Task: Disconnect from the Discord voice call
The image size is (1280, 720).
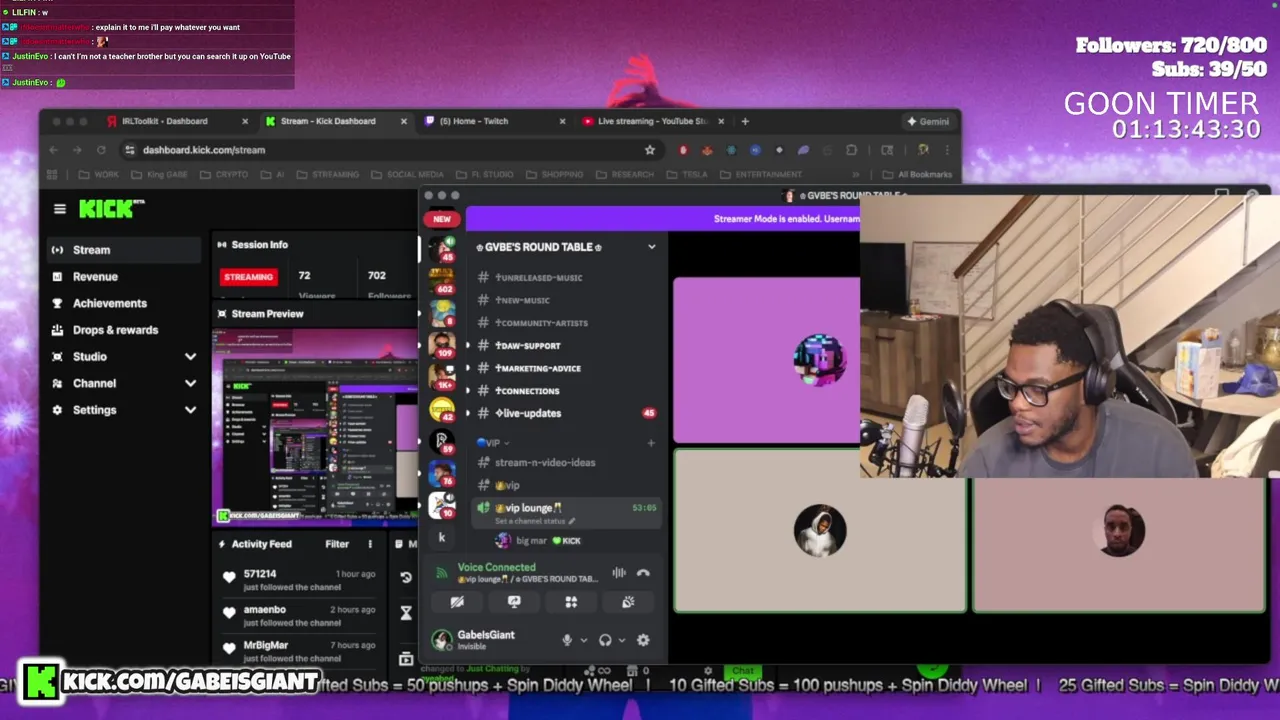Action: point(643,573)
